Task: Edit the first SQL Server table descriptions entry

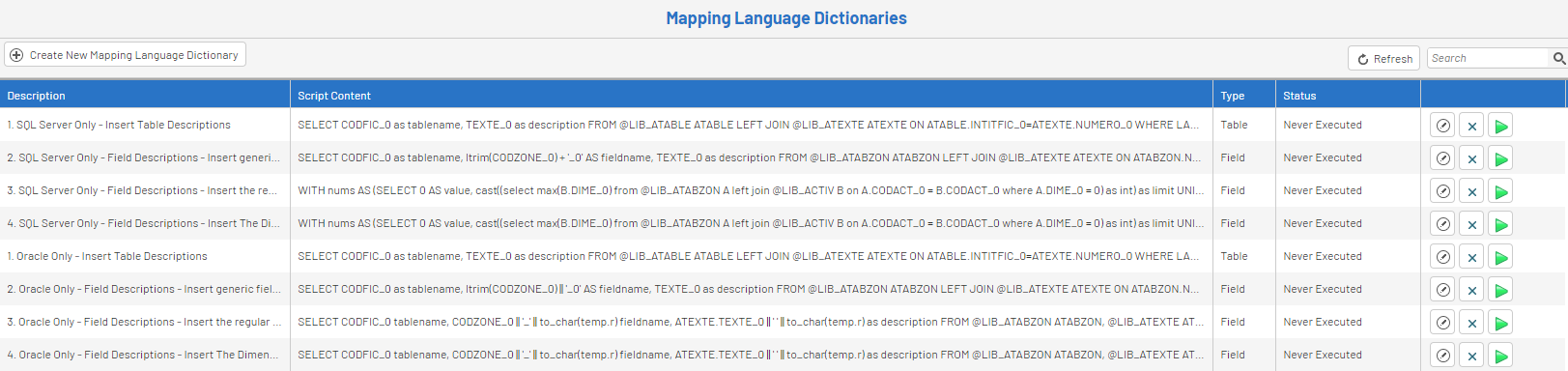Action: 1442,126
